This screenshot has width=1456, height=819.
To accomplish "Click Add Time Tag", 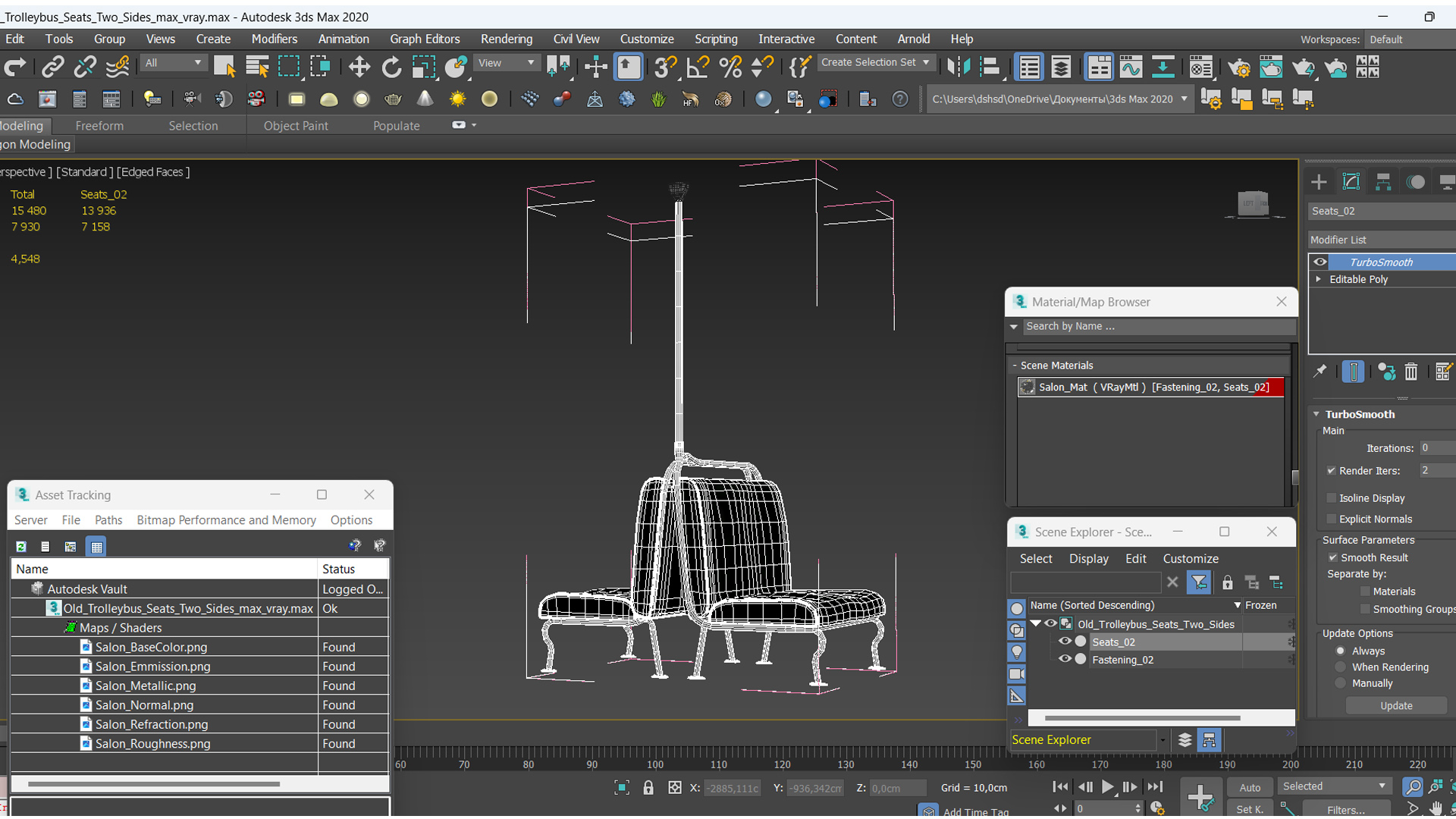I will tap(975, 811).
